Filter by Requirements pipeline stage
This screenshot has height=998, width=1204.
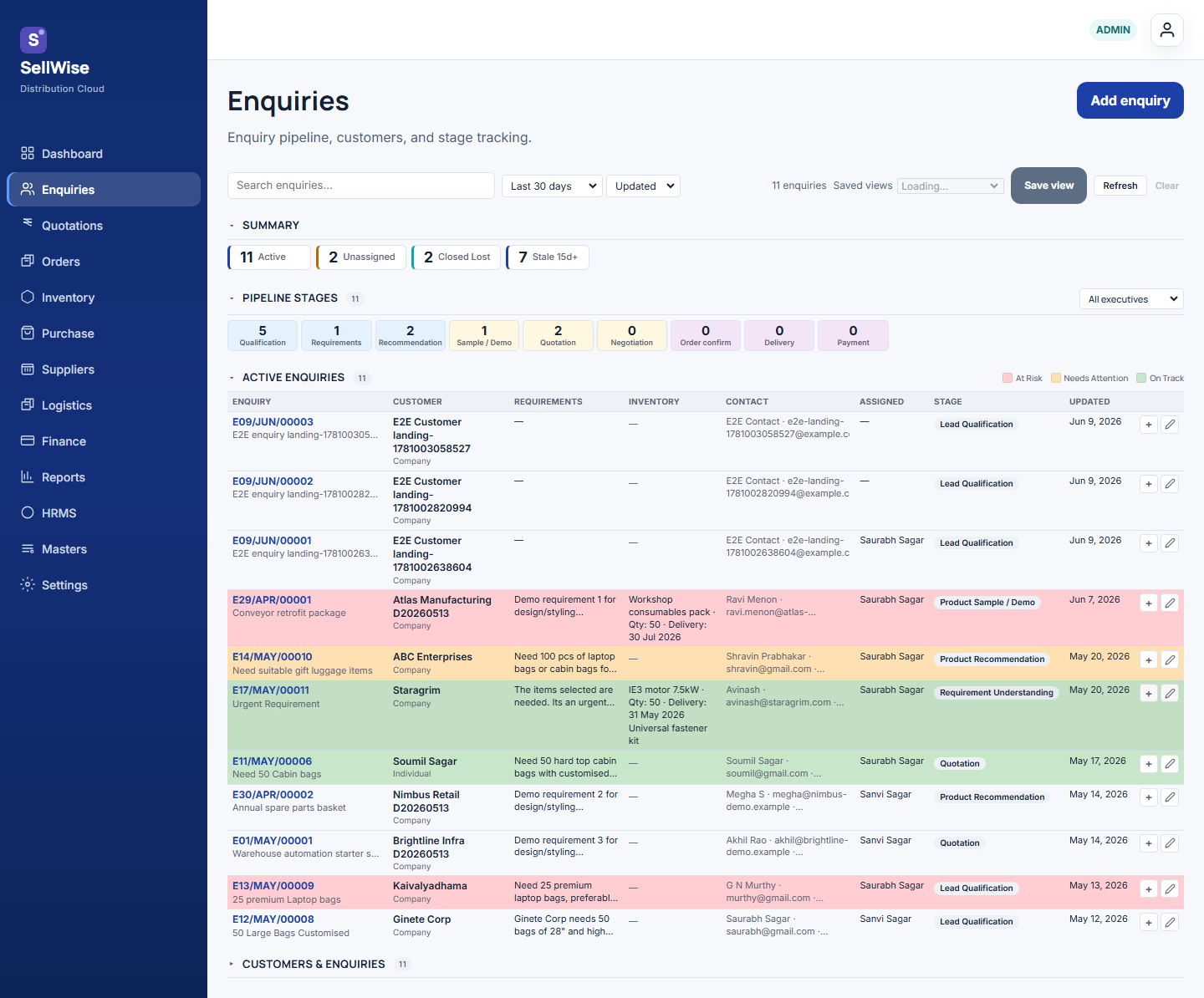pos(336,335)
